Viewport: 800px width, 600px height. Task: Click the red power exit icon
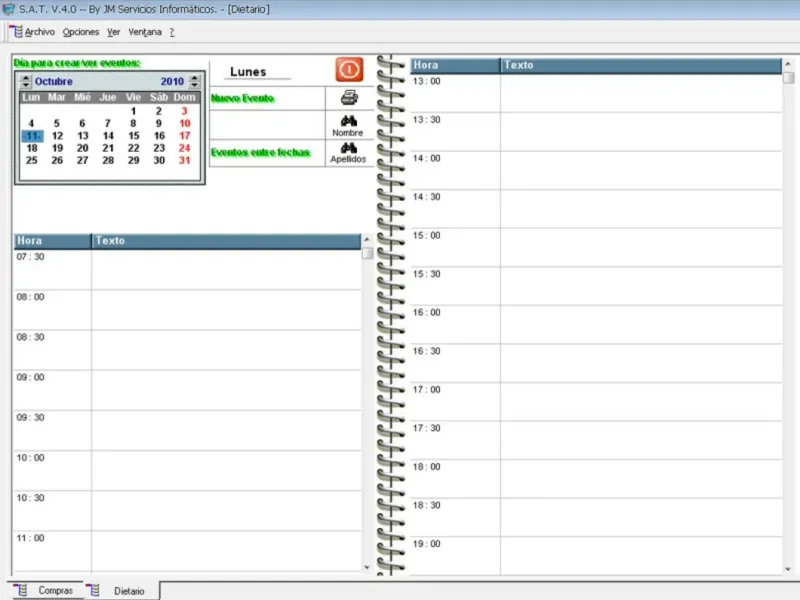[349, 69]
